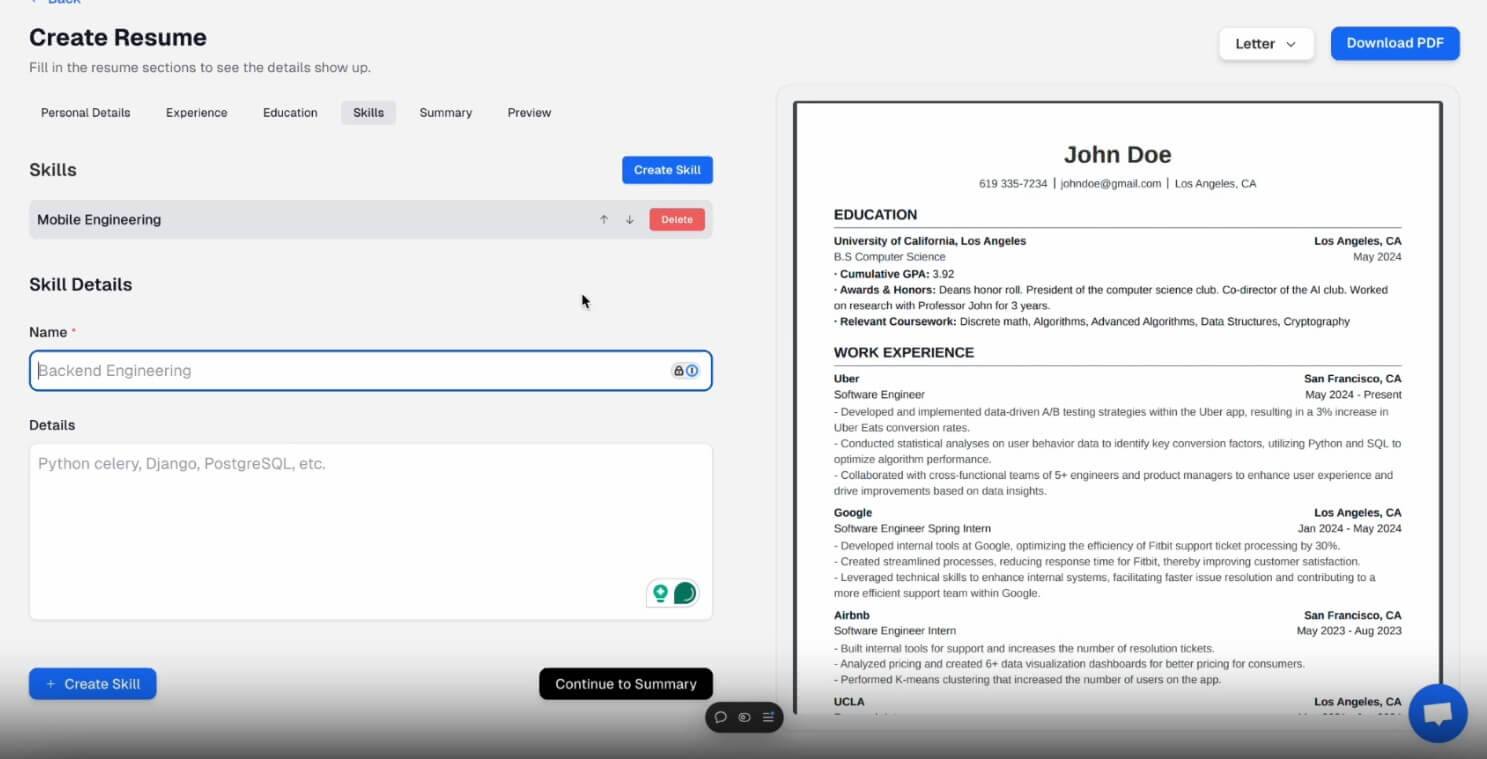
Task: Click the Skill Details heading
Action: [x=81, y=285]
